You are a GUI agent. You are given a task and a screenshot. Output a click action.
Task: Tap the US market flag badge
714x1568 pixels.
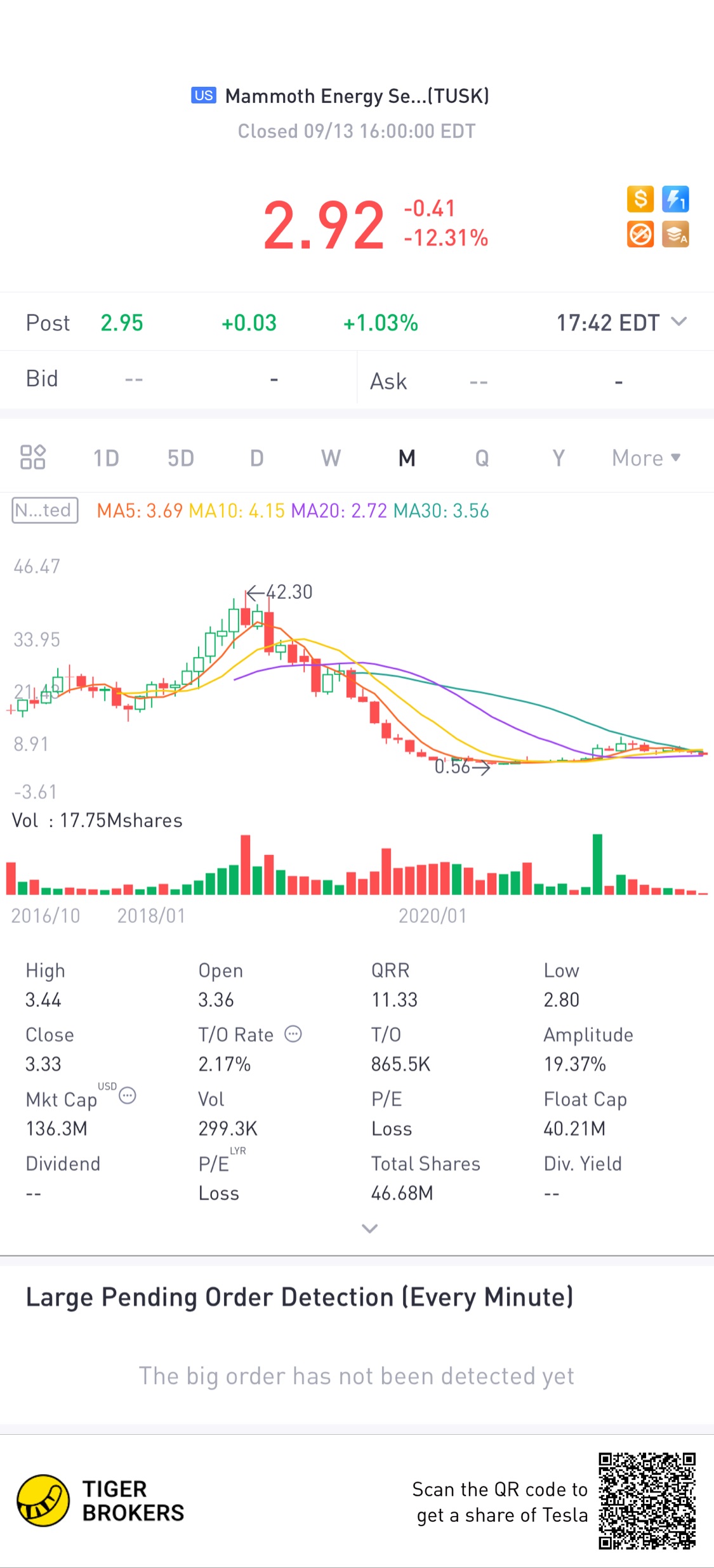204,95
